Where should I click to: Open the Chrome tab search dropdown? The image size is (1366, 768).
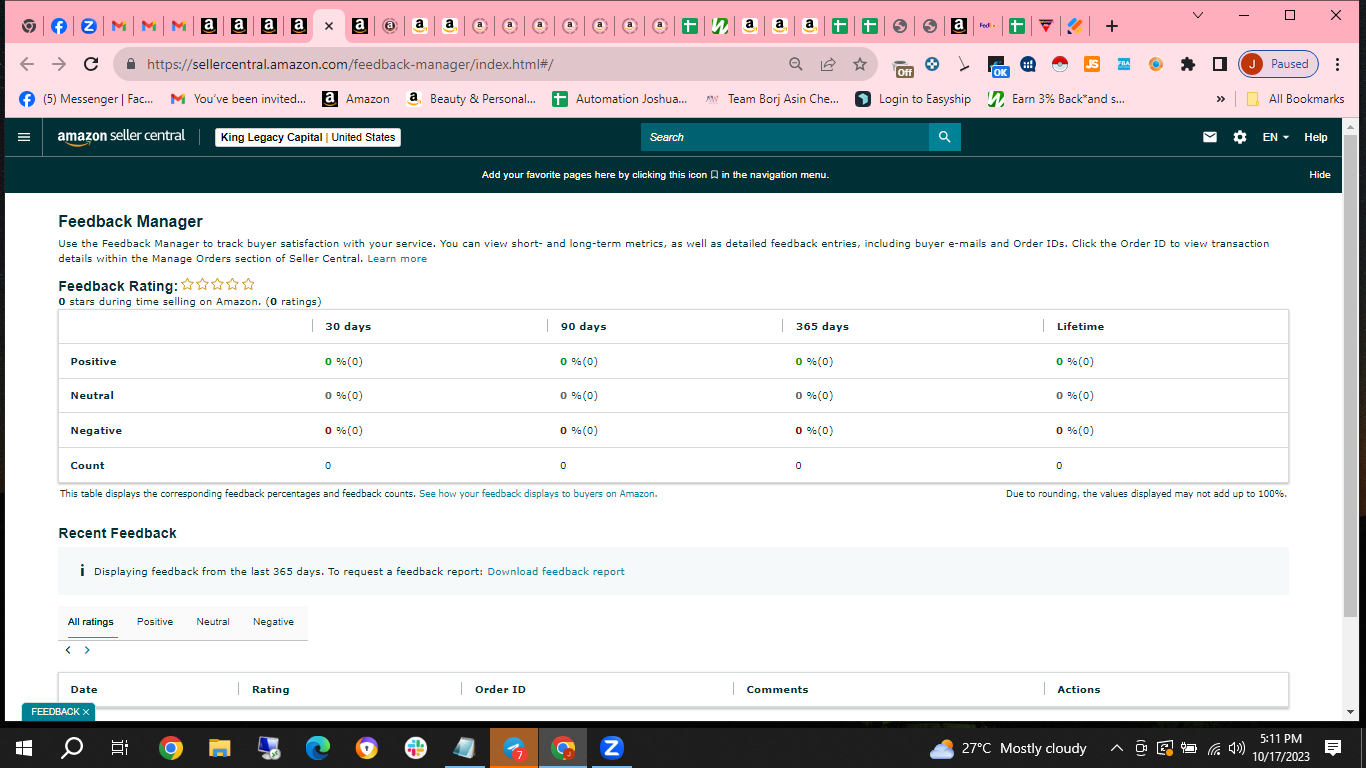tap(1199, 15)
